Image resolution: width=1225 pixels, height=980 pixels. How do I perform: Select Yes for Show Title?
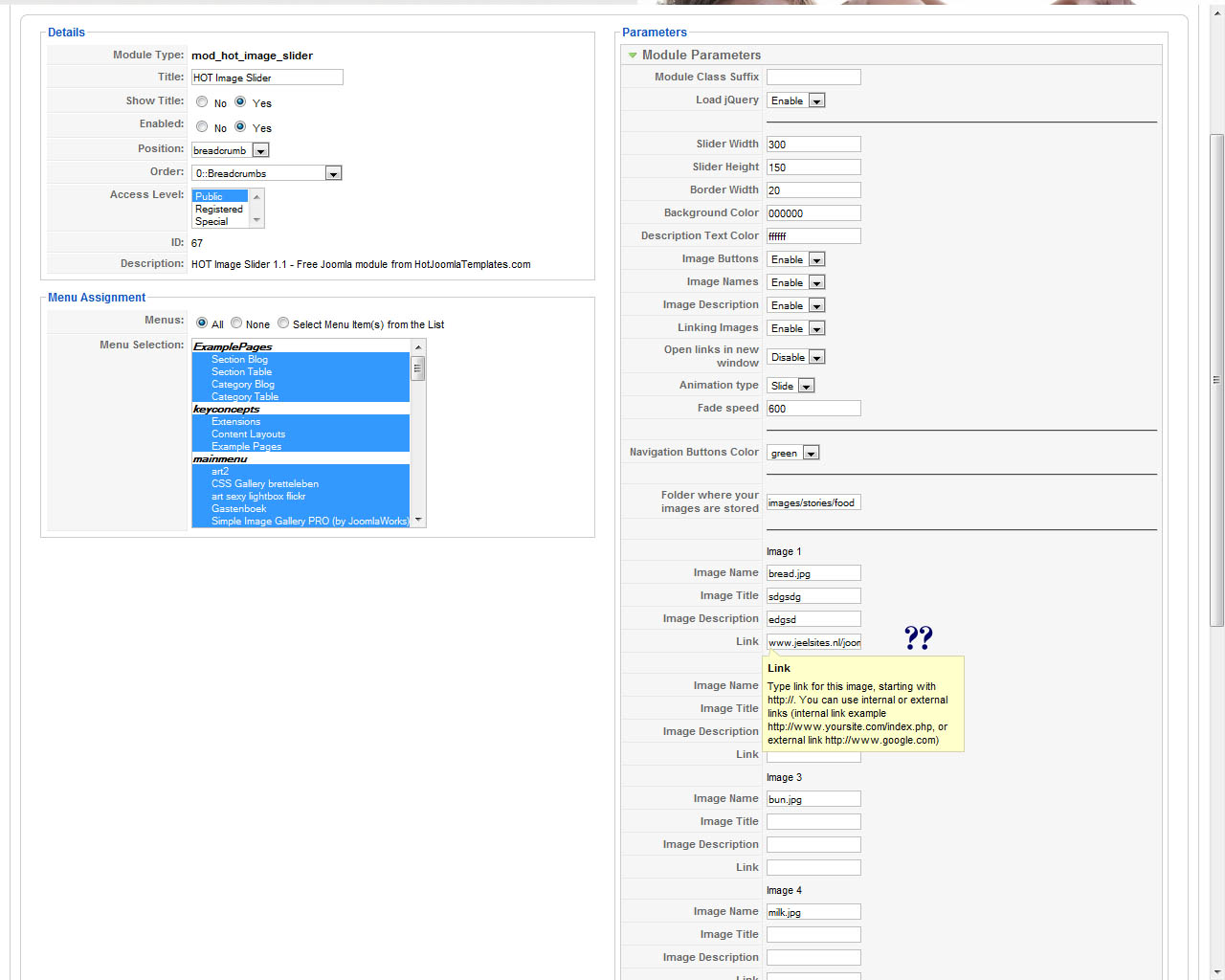[x=240, y=101]
